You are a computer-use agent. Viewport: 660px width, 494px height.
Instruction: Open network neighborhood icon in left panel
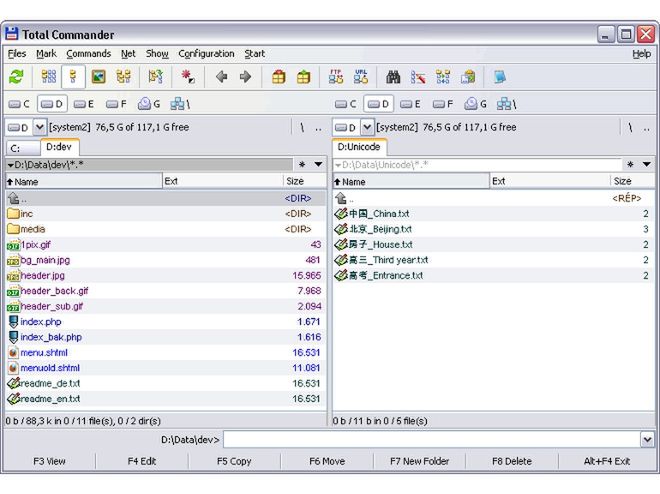[180, 104]
